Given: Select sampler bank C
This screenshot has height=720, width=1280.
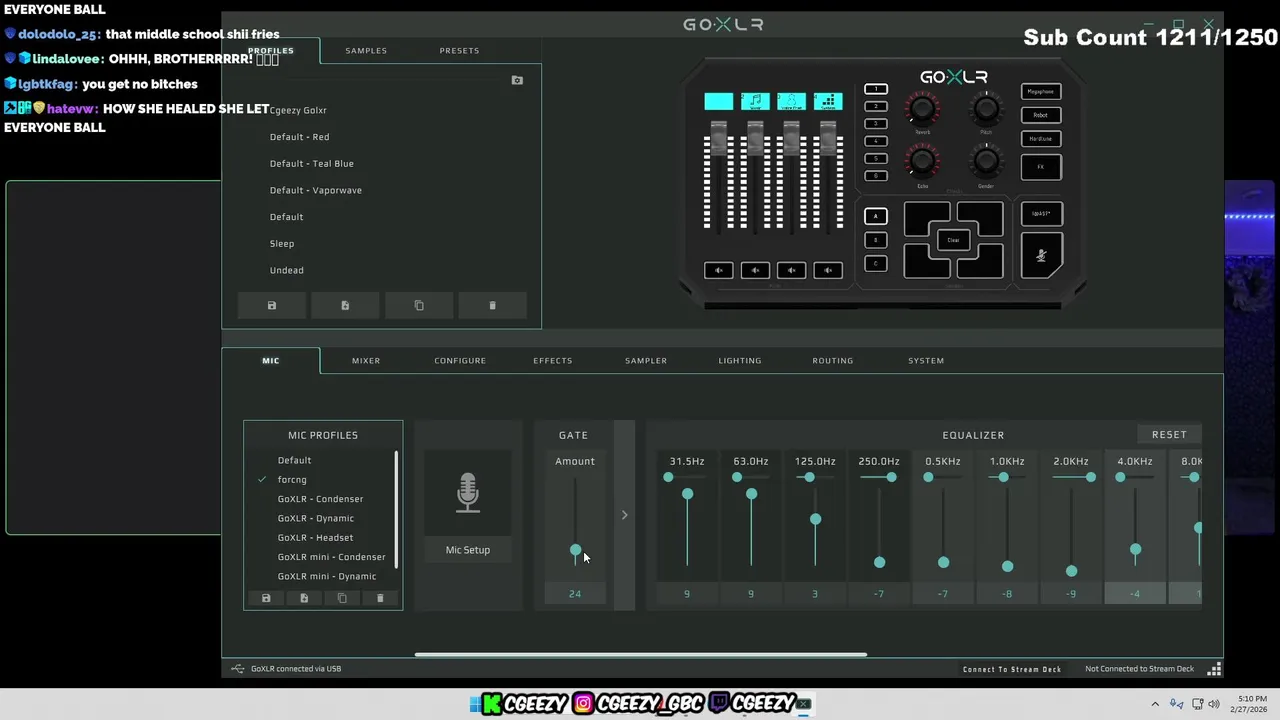Looking at the screenshot, I should 875,264.
